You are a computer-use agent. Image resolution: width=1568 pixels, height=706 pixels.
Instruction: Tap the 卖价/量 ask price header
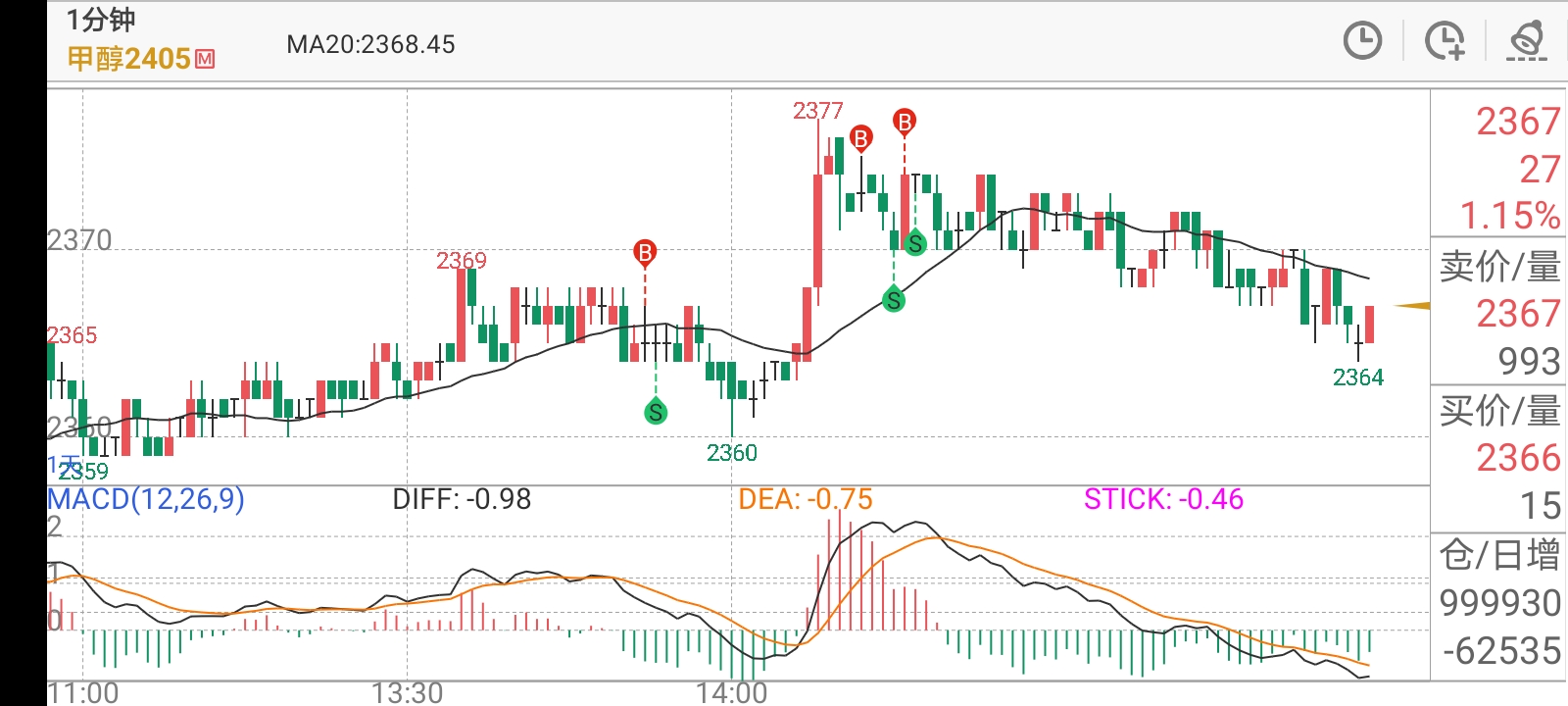pyautogui.click(x=1499, y=266)
